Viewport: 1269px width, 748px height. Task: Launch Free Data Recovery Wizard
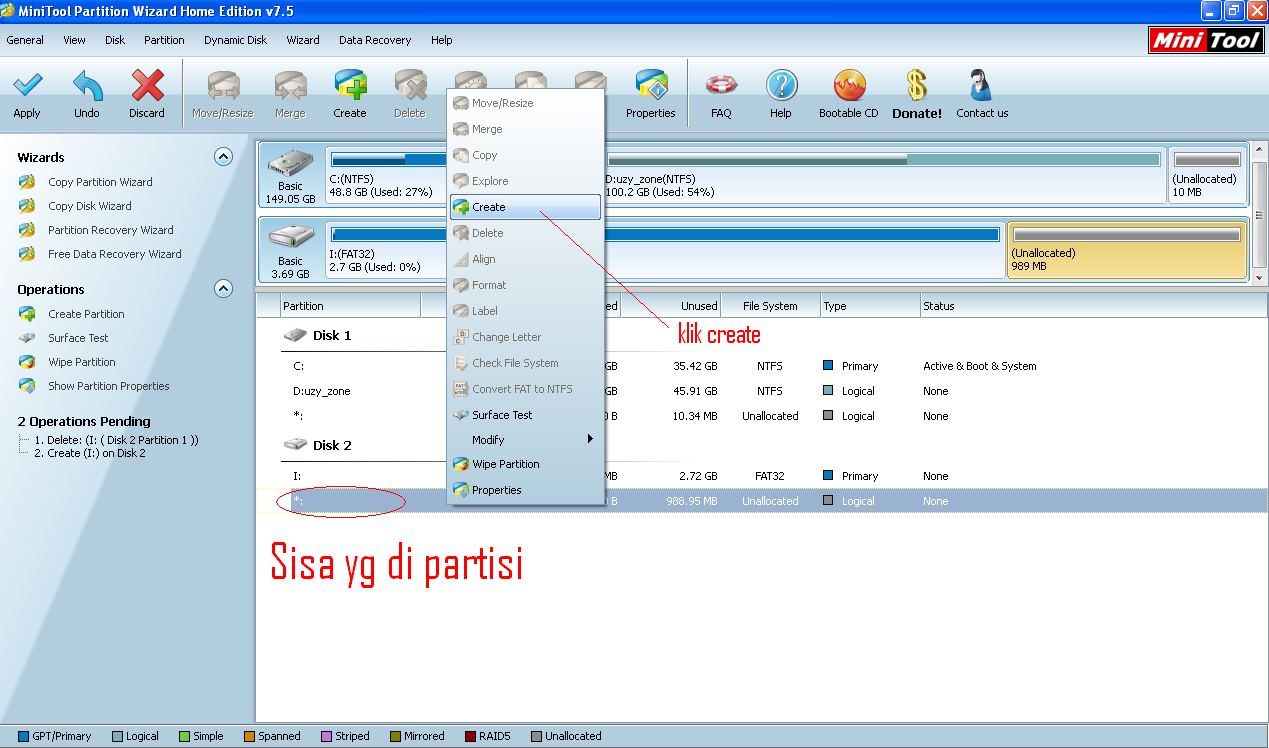coord(115,254)
